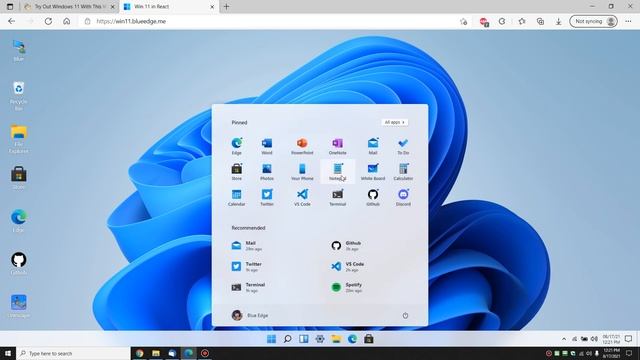This screenshot has height=360, width=640.
Task: Open pinned Github app icon
Action: [373, 198]
